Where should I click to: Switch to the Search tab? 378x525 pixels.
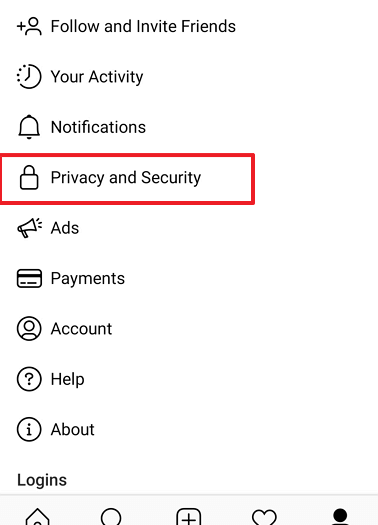[x=111, y=516]
